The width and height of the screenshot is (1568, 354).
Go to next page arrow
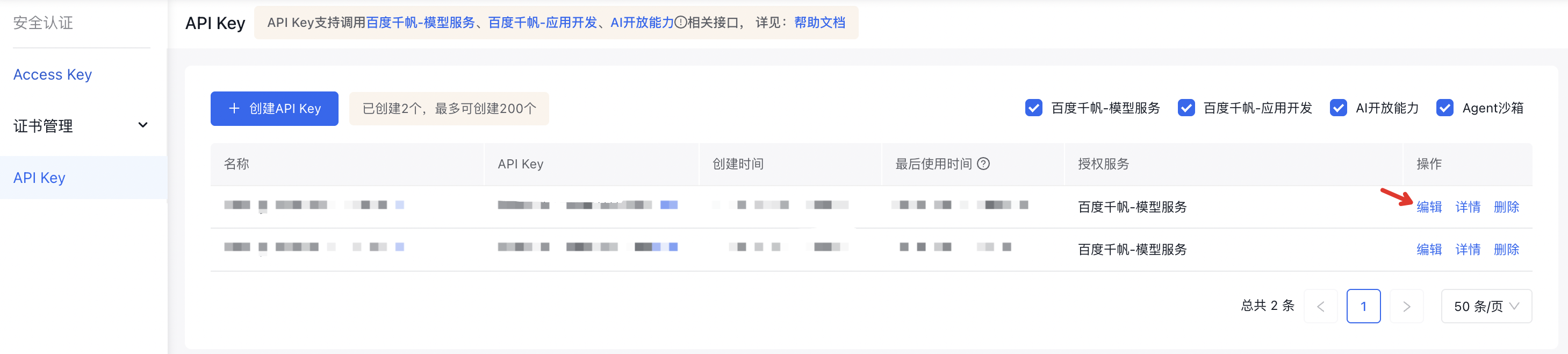click(x=1406, y=306)
